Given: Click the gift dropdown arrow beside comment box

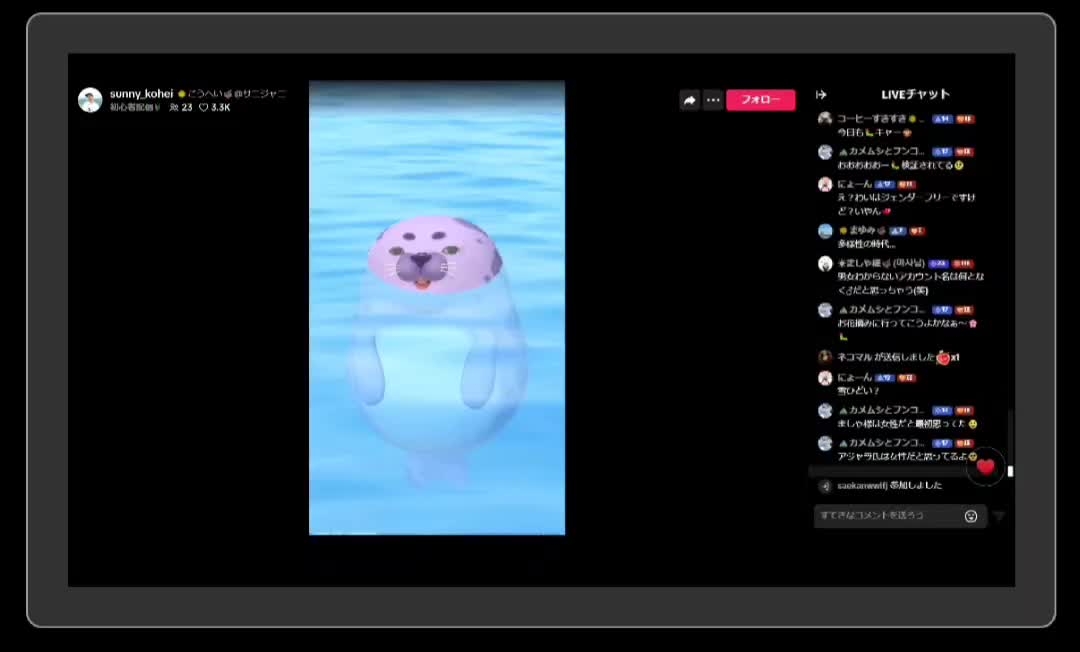Looking at the screenshot, I should [x=999, y=516].
